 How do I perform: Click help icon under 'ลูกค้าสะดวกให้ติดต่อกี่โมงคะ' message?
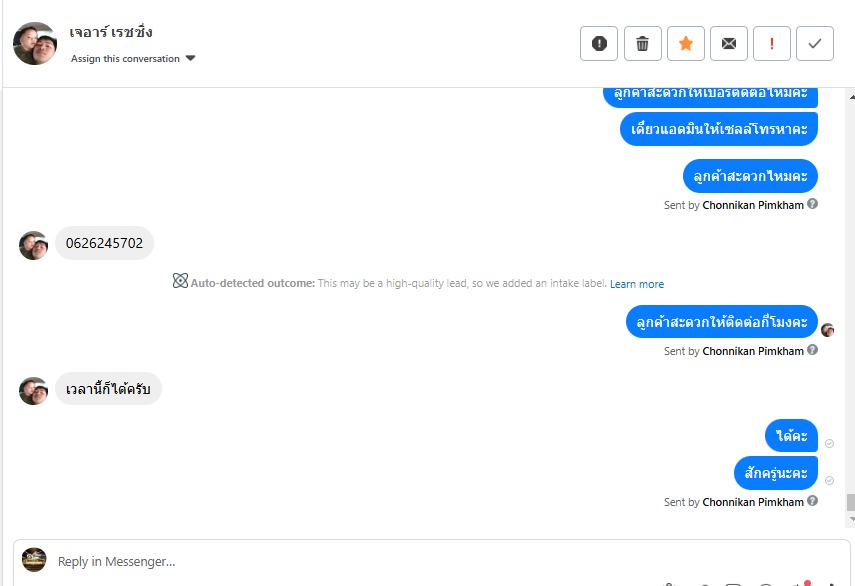813,350
